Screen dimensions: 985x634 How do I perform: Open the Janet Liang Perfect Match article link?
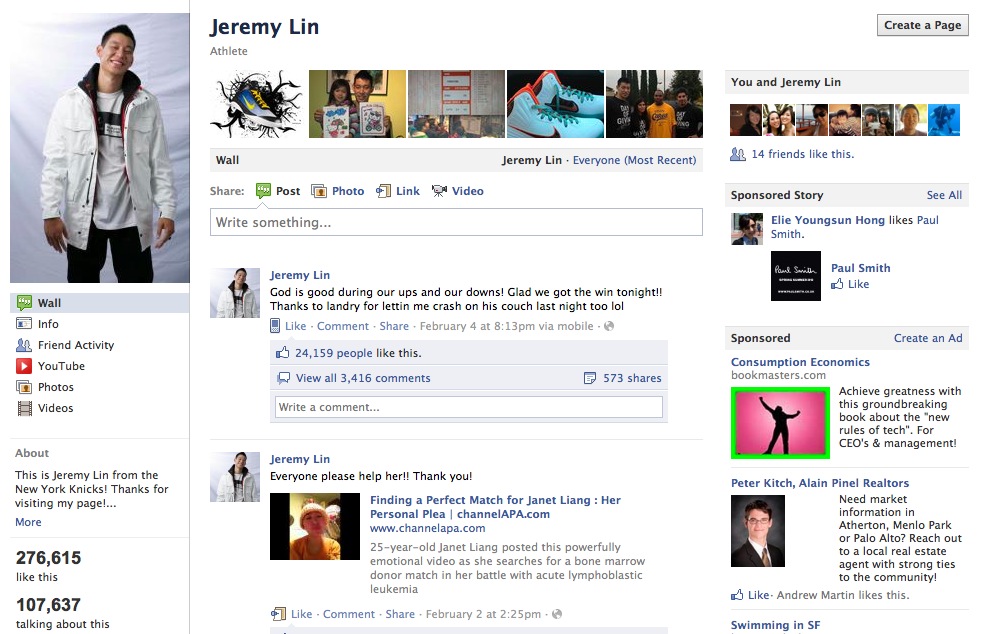[495, 507]
